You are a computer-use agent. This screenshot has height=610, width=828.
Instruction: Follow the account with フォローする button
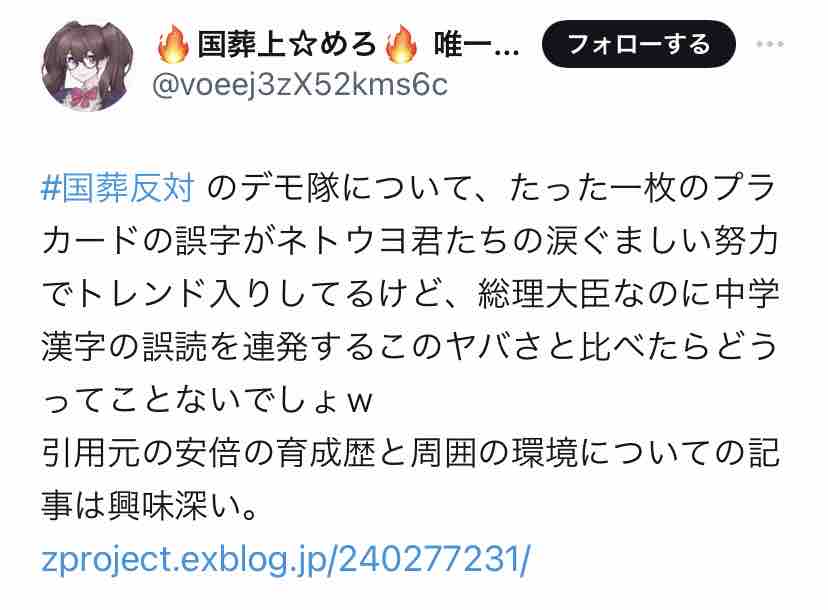[x=638, y=44]
